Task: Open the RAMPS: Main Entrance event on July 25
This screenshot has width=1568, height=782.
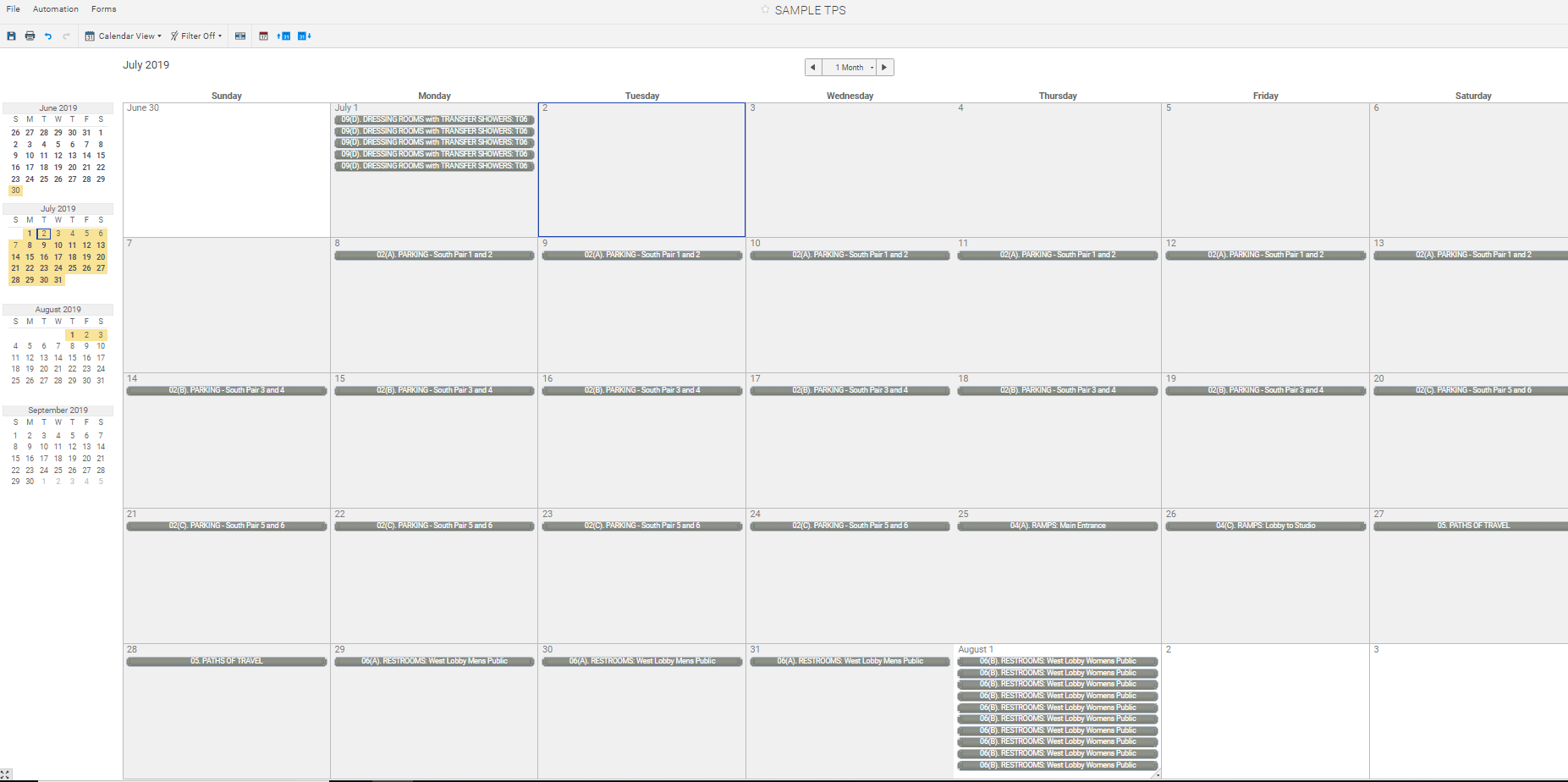Action: click(x=1058, y=526)
